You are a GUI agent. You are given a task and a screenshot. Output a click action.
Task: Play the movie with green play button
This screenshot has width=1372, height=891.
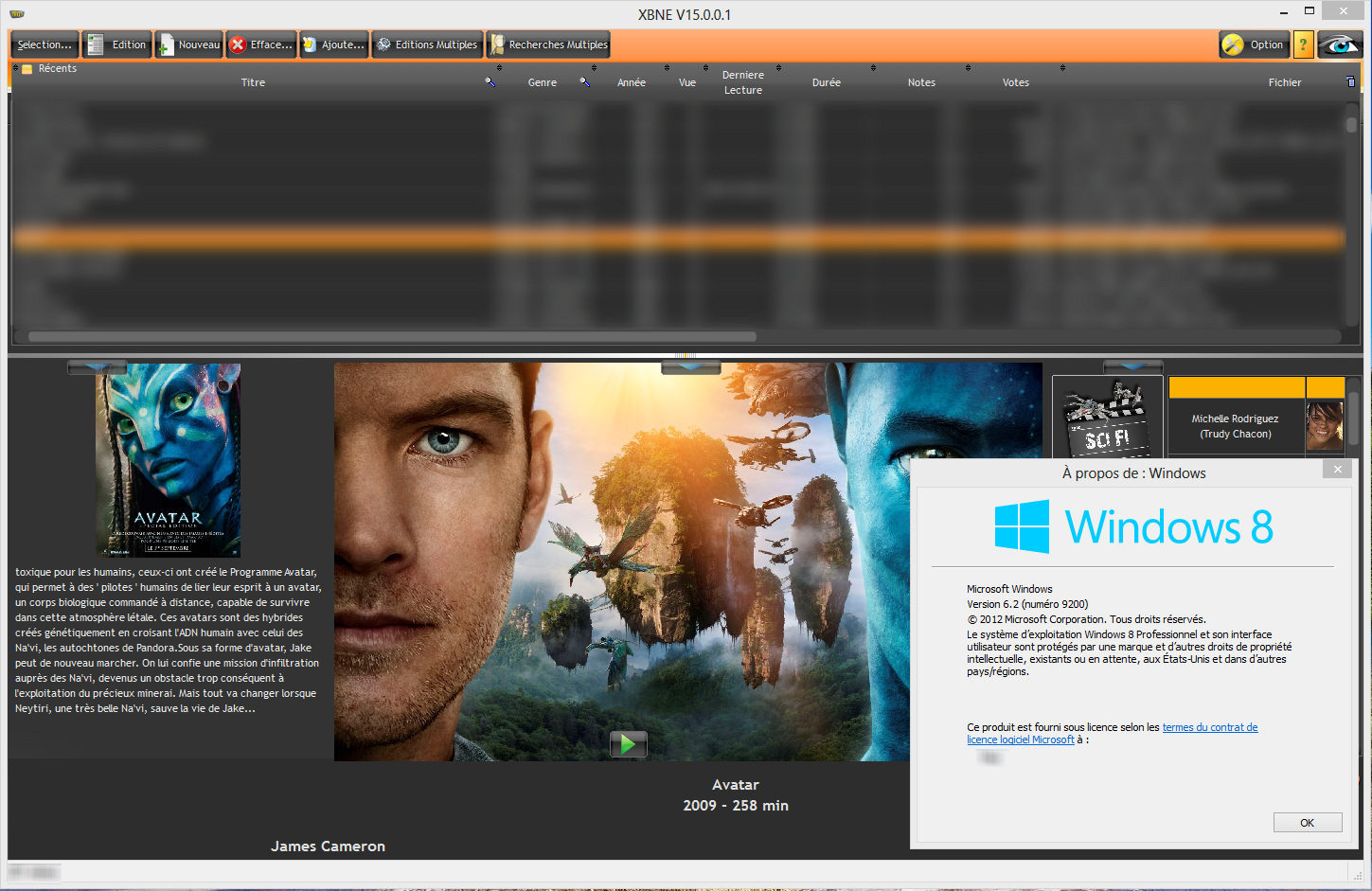[629, 744]
